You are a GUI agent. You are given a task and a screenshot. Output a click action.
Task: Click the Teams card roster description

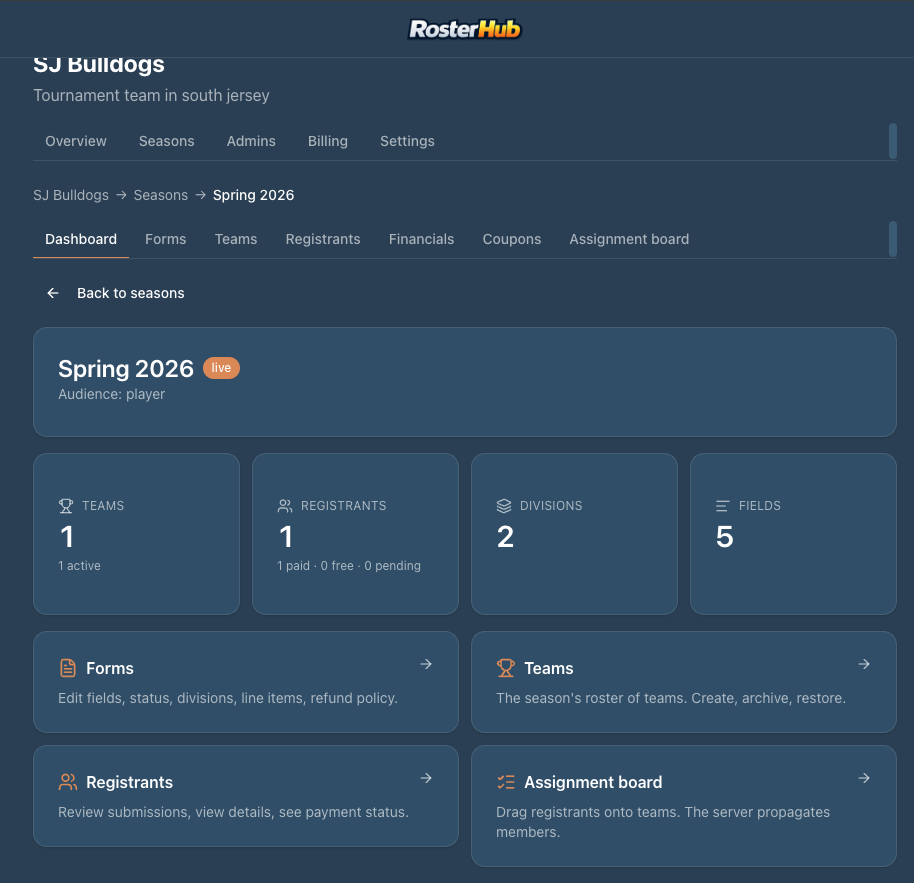point(671,698)
